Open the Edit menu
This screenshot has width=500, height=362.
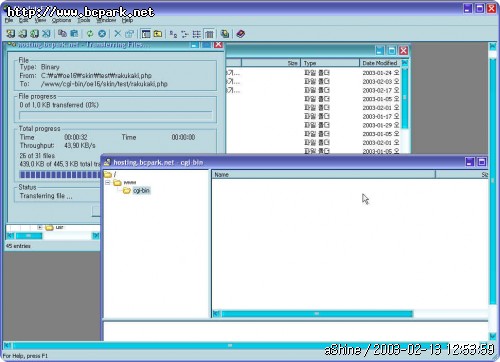point(23,20)
